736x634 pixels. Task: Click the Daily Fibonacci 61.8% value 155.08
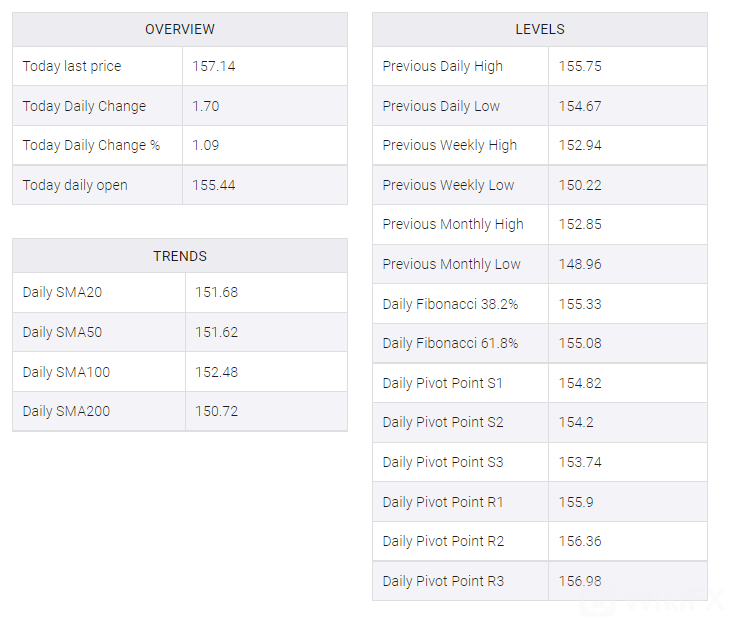coord(580,343)
